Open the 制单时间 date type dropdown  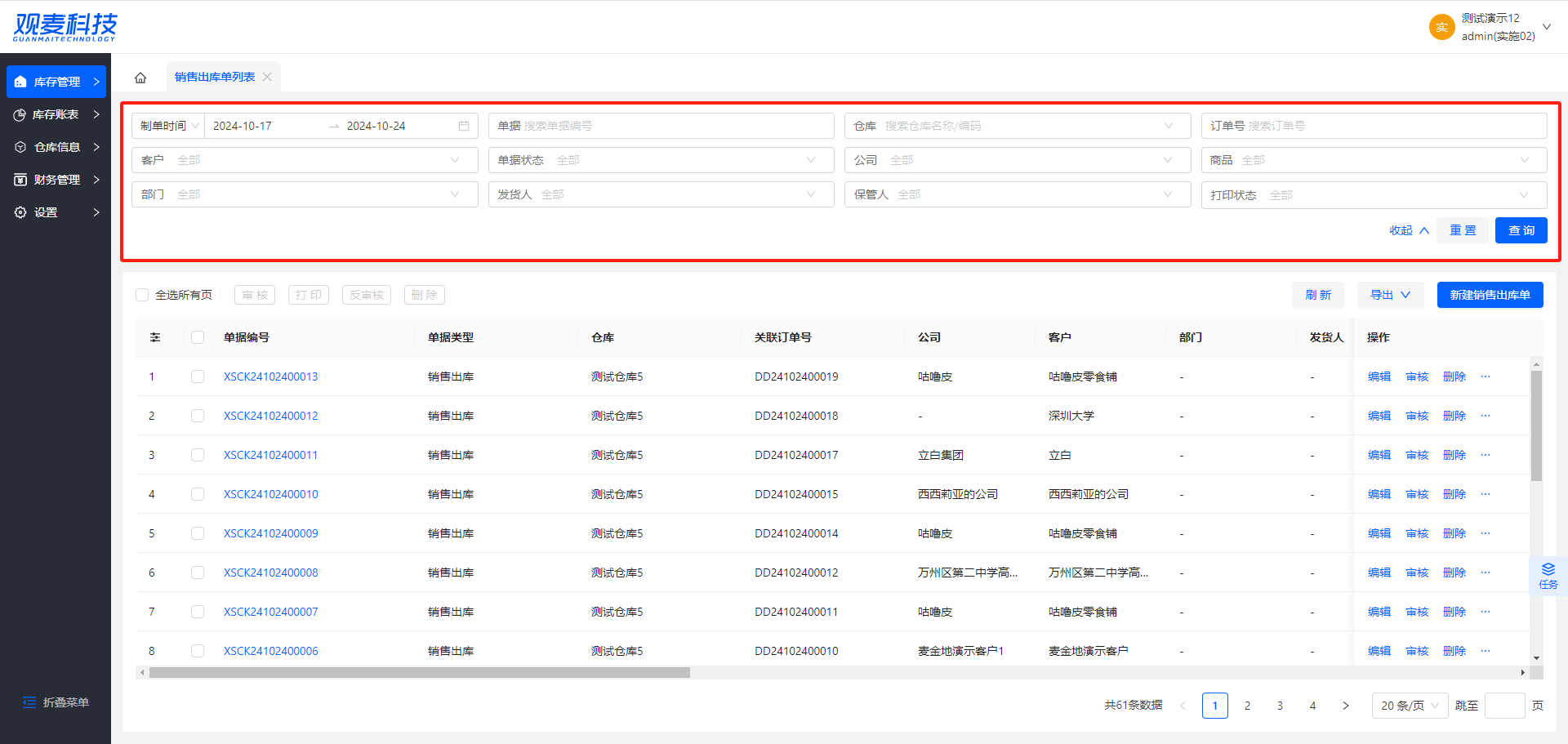point(169,126)
